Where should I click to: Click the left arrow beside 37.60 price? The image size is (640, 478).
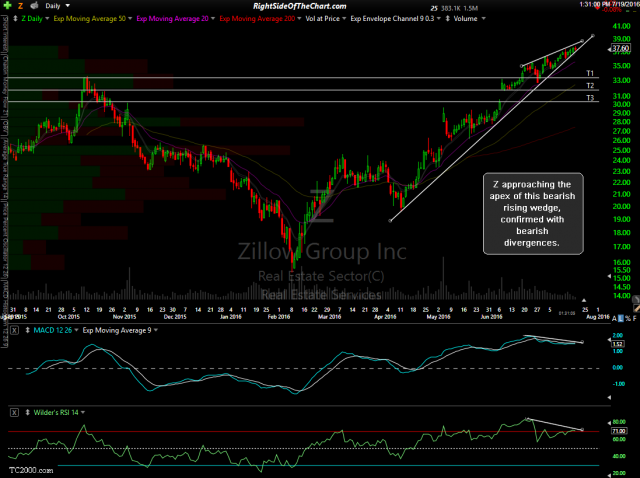tap(609, 49)
